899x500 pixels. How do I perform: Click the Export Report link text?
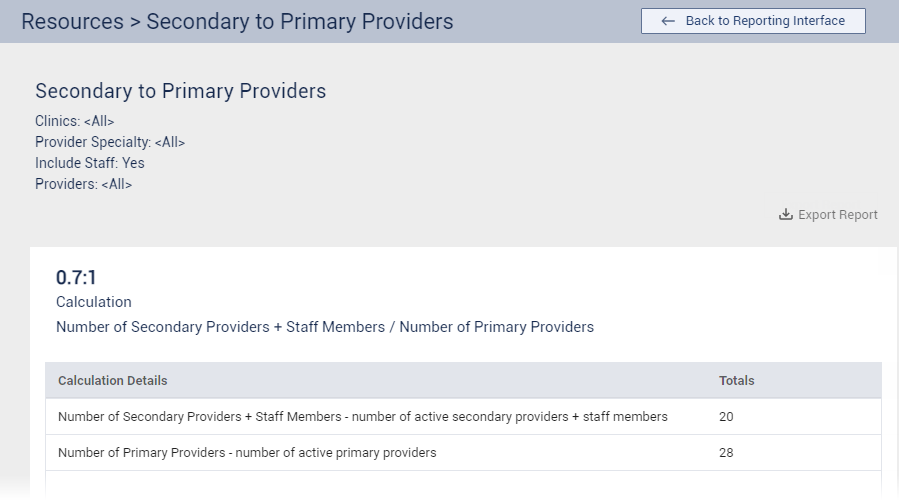coord(837,215)
